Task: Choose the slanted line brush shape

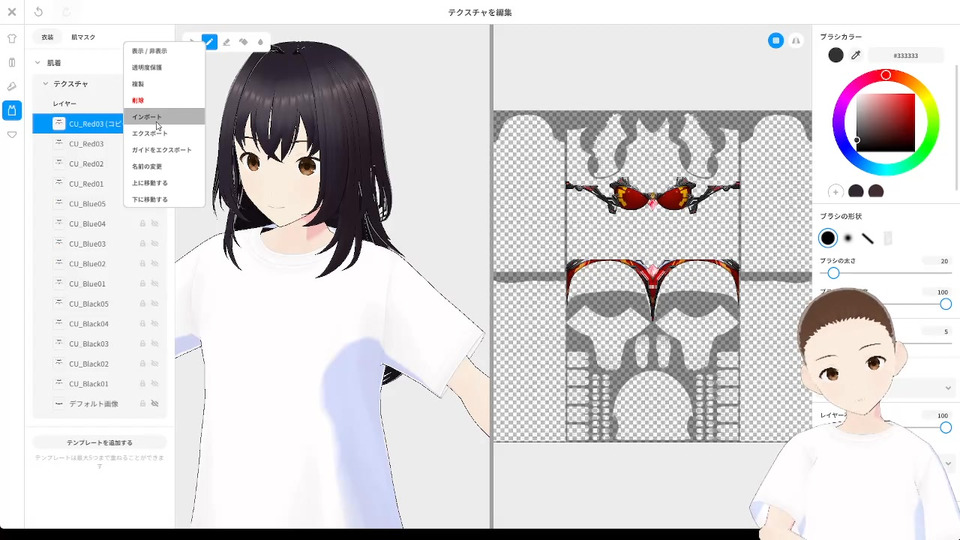Action: point(868,238)
